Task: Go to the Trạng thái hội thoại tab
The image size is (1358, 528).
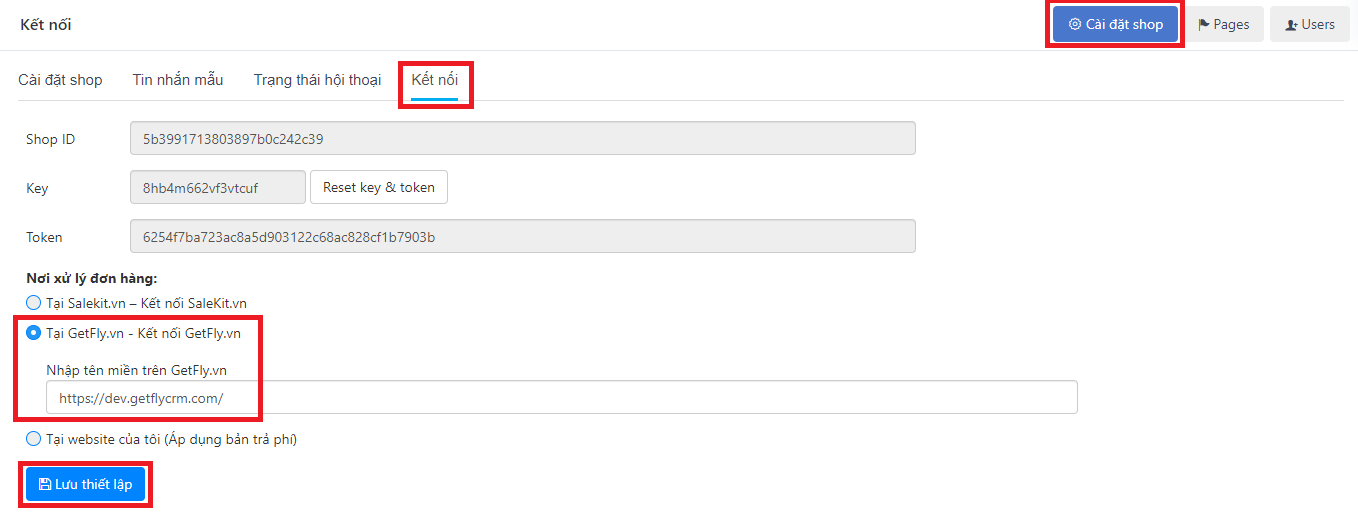Action: [317, 80]
